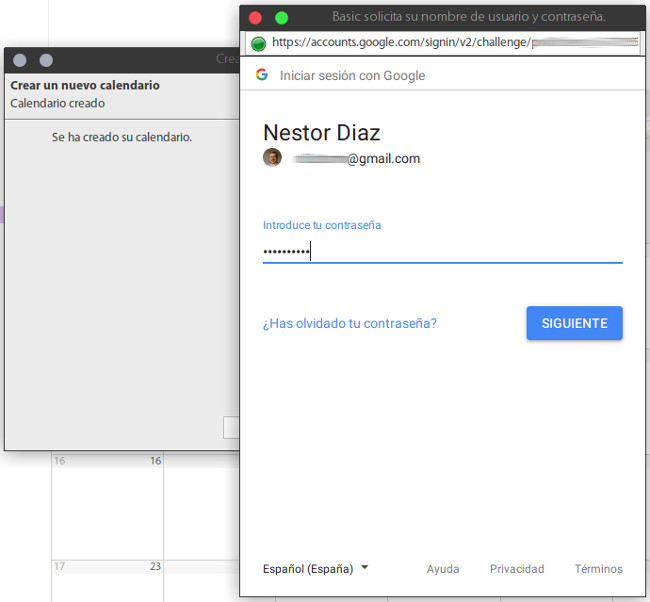Viewport: 650px width, 602px height.
Task: Click second gray button in calendar dialog title bar
Action: [x=46, y=61]
